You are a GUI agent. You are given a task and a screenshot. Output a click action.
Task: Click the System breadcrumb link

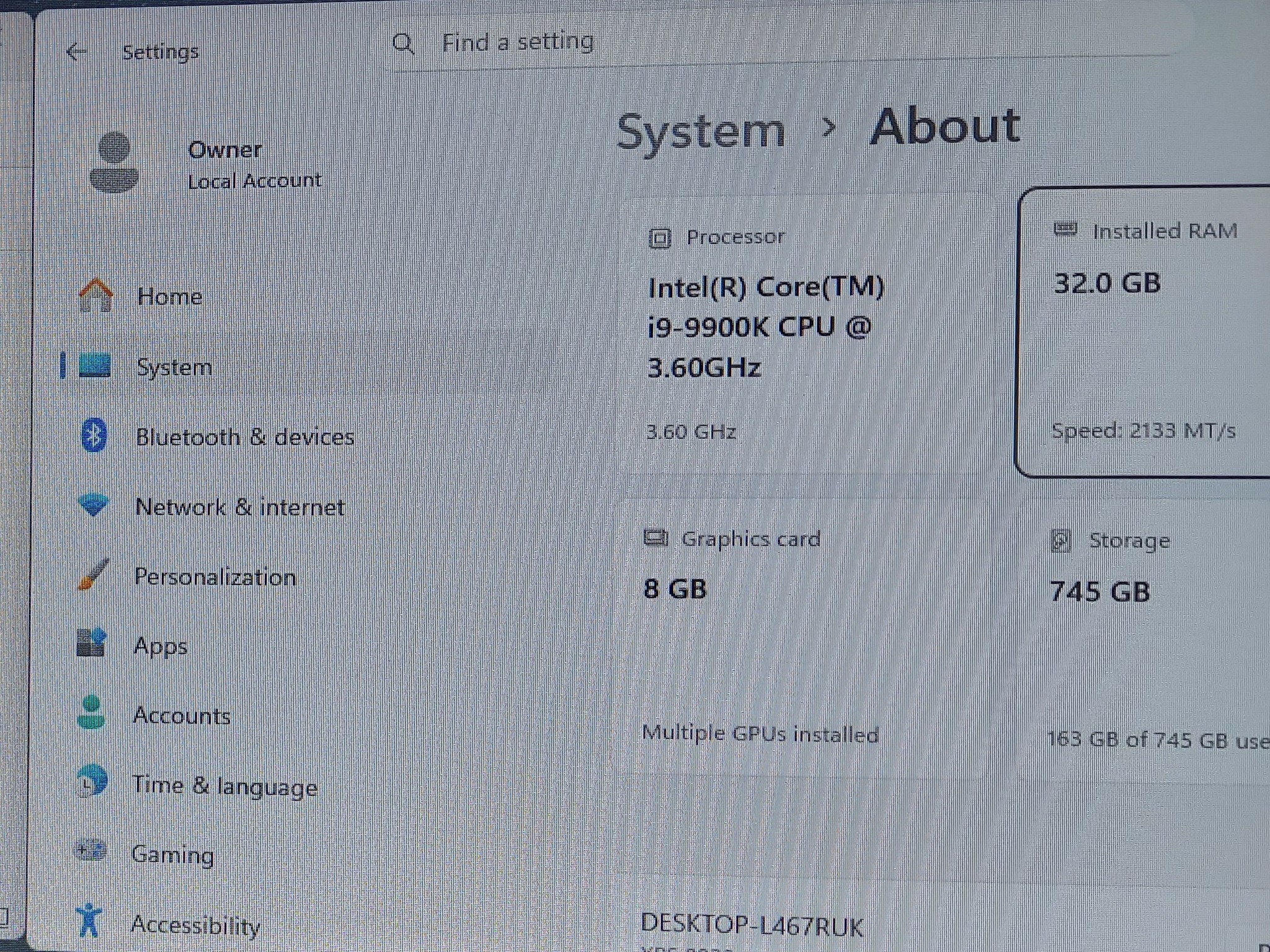pos(701,131)
